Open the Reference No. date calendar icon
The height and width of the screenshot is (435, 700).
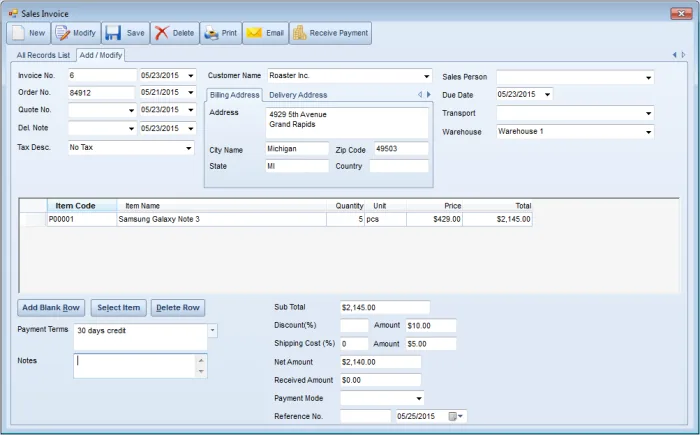coord(453,416)
